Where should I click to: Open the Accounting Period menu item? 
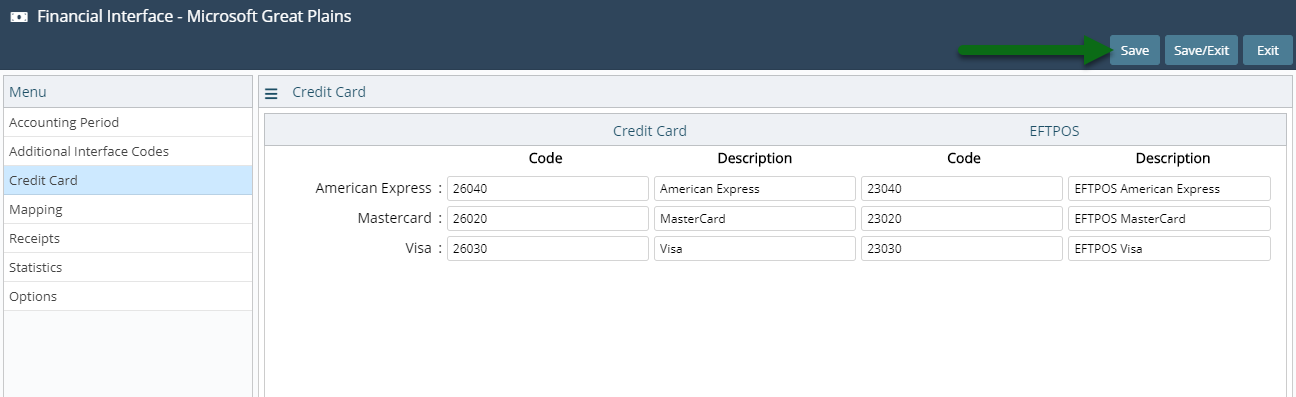128,123
